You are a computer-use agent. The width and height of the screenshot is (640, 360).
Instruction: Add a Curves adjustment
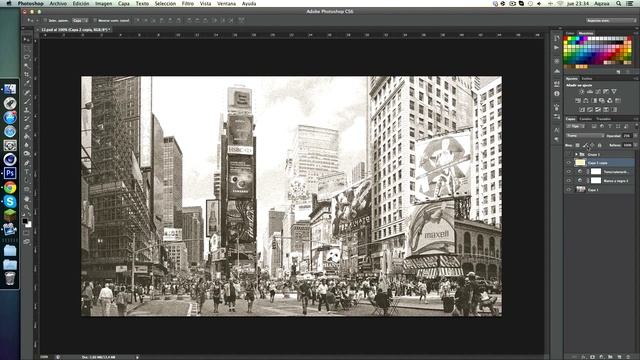[x=598, y=92]
